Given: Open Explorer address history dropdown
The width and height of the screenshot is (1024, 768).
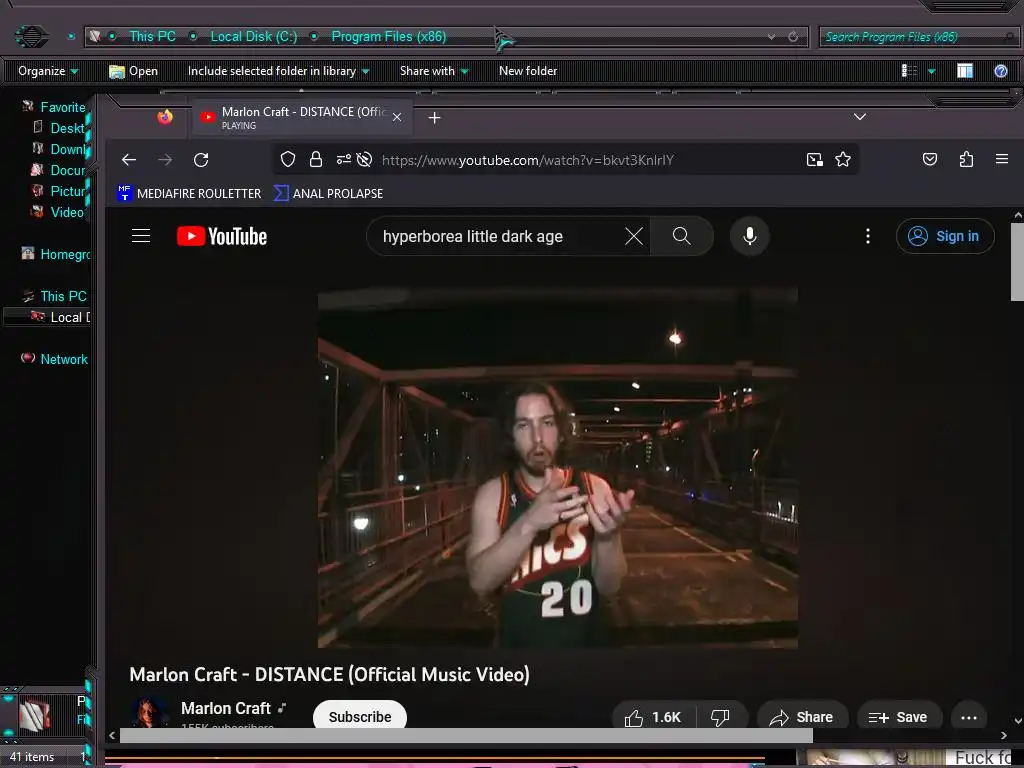Looking at the screenshot, I should [771, 37].
